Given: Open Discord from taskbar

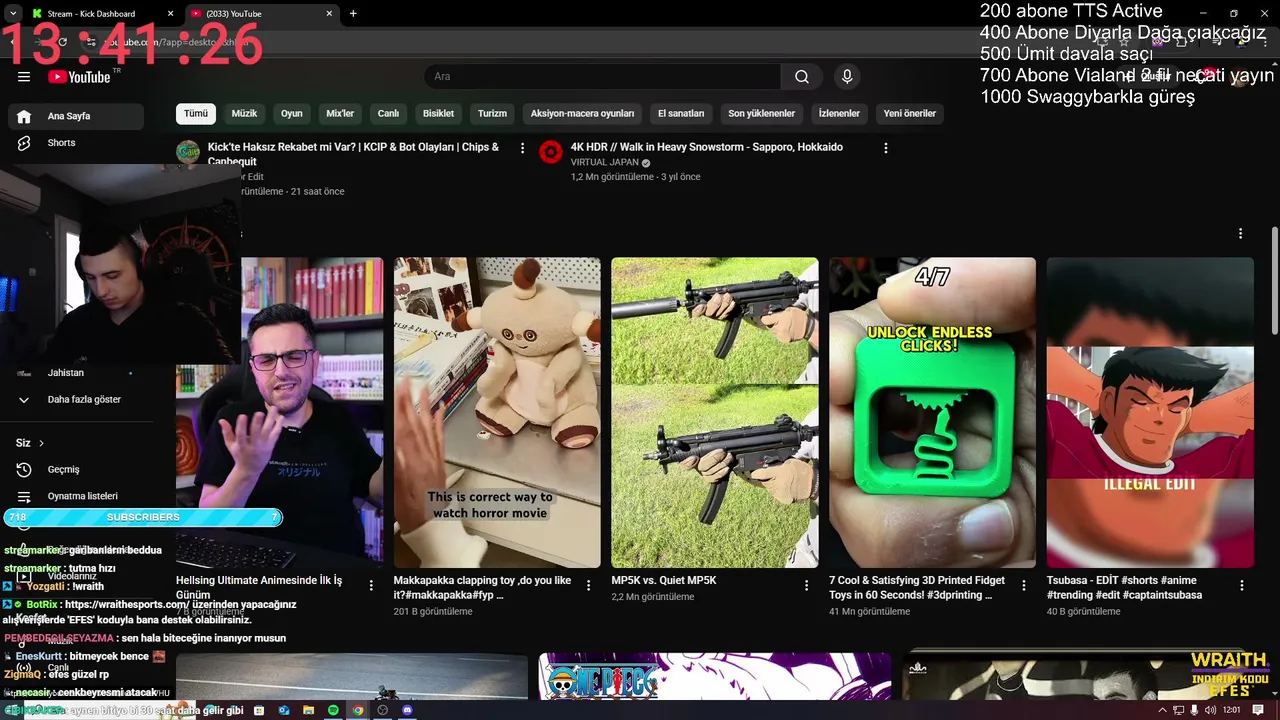Looking at the screenshot, I should pos(407,710).
